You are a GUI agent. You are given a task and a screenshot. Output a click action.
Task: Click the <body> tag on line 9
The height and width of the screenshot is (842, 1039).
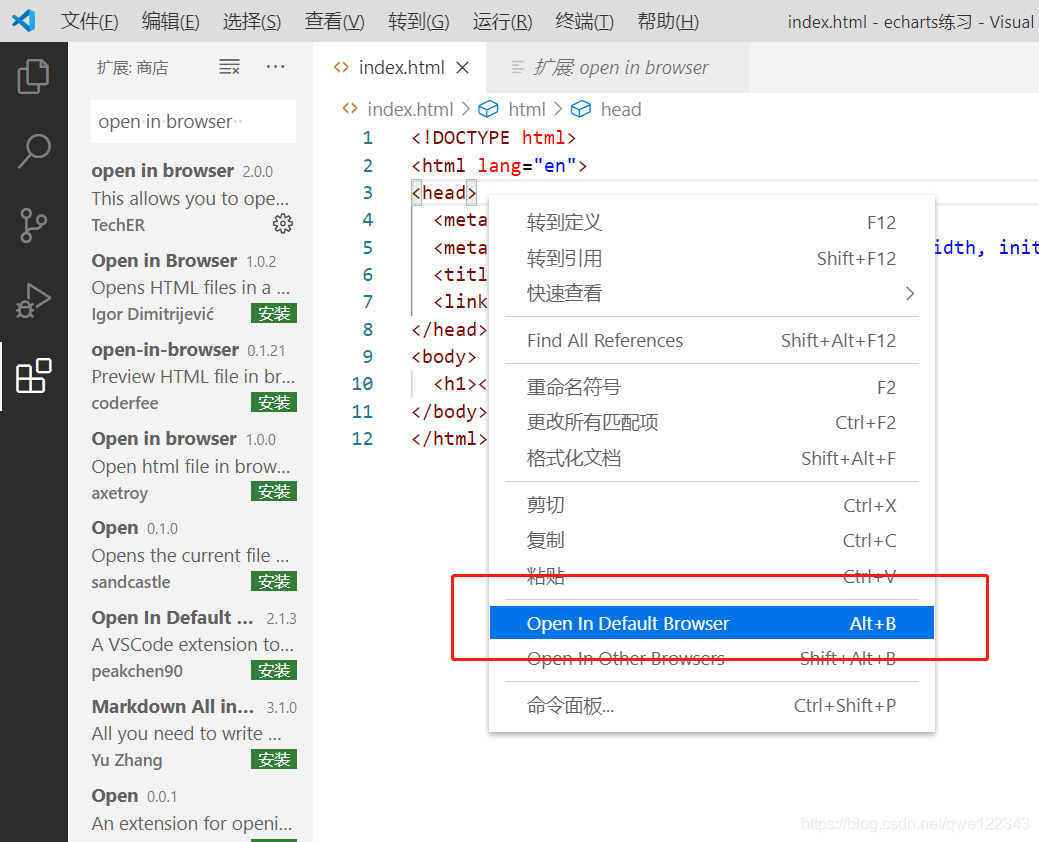443,356
